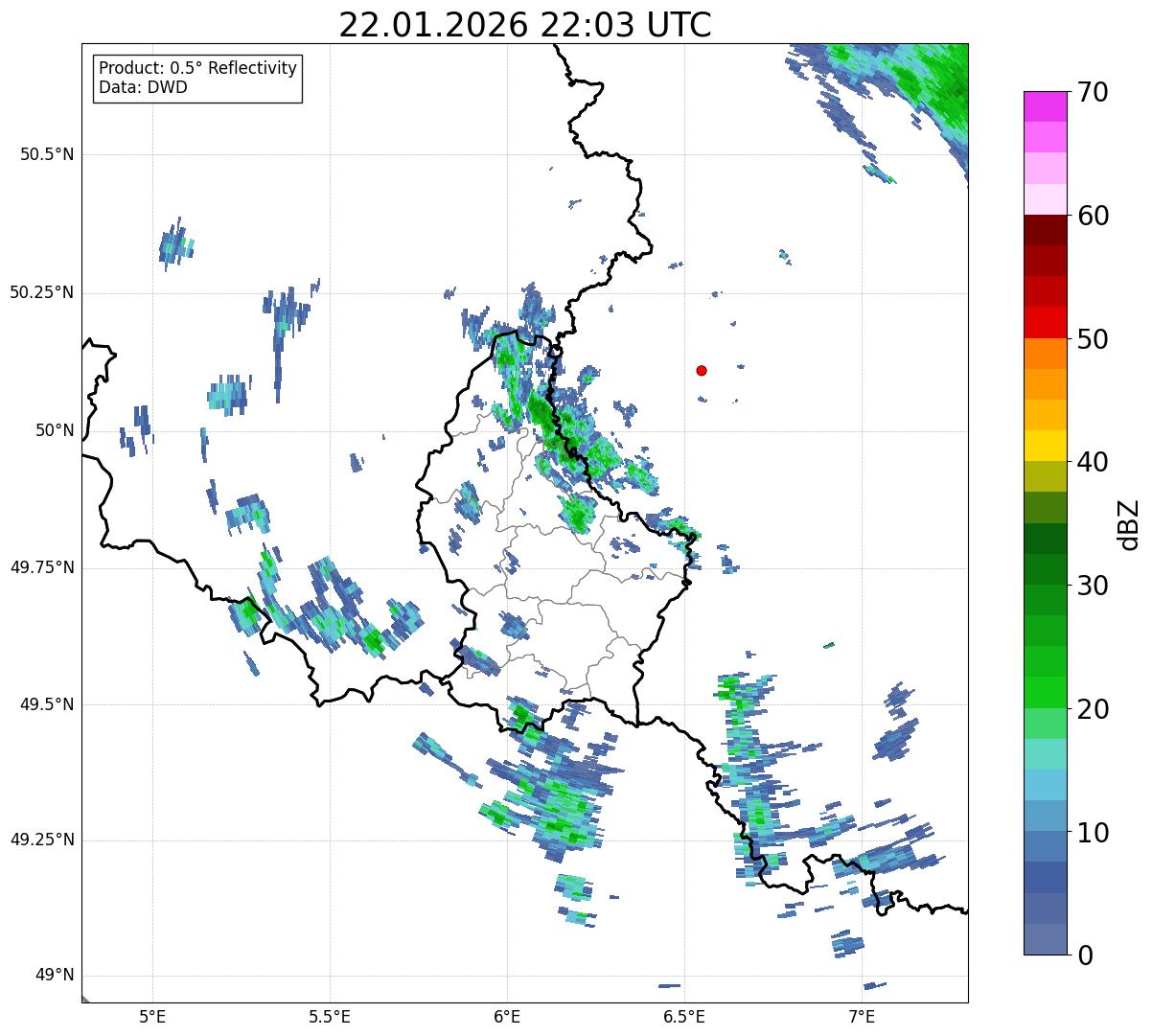The width and height of the screenshot is (1152, 1036).
Task: Click the colorbar label 40
Action: pos(1093,462)
